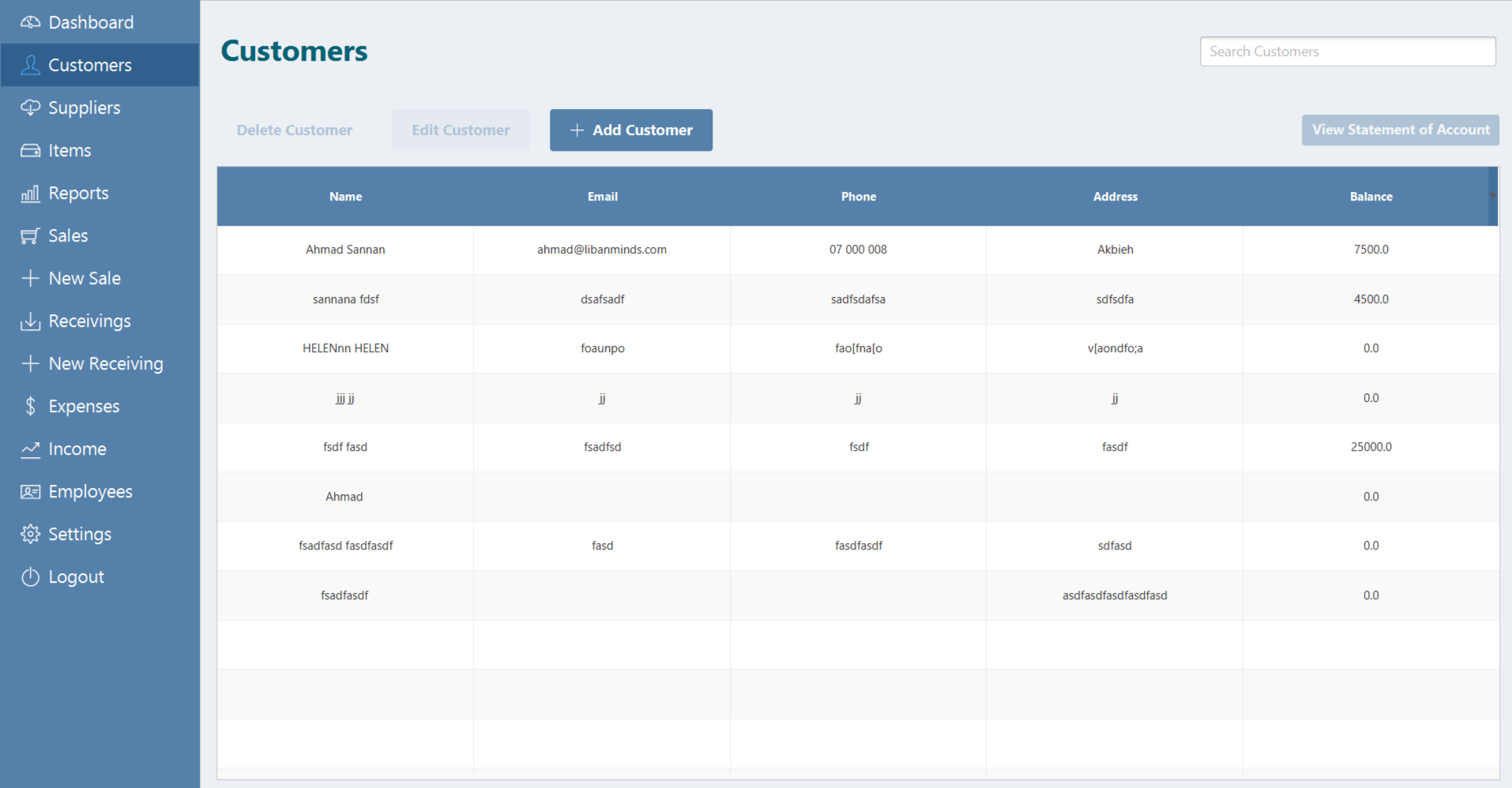
Task: Click View Statement of Account button
Action: [x=1400, y=130]
